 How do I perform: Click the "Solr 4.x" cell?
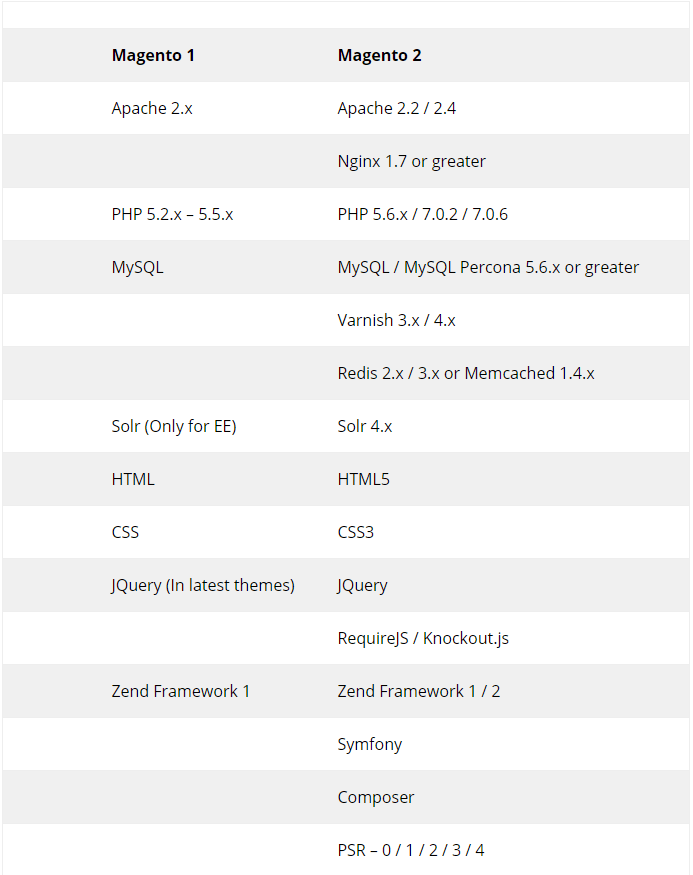(365, 426)
